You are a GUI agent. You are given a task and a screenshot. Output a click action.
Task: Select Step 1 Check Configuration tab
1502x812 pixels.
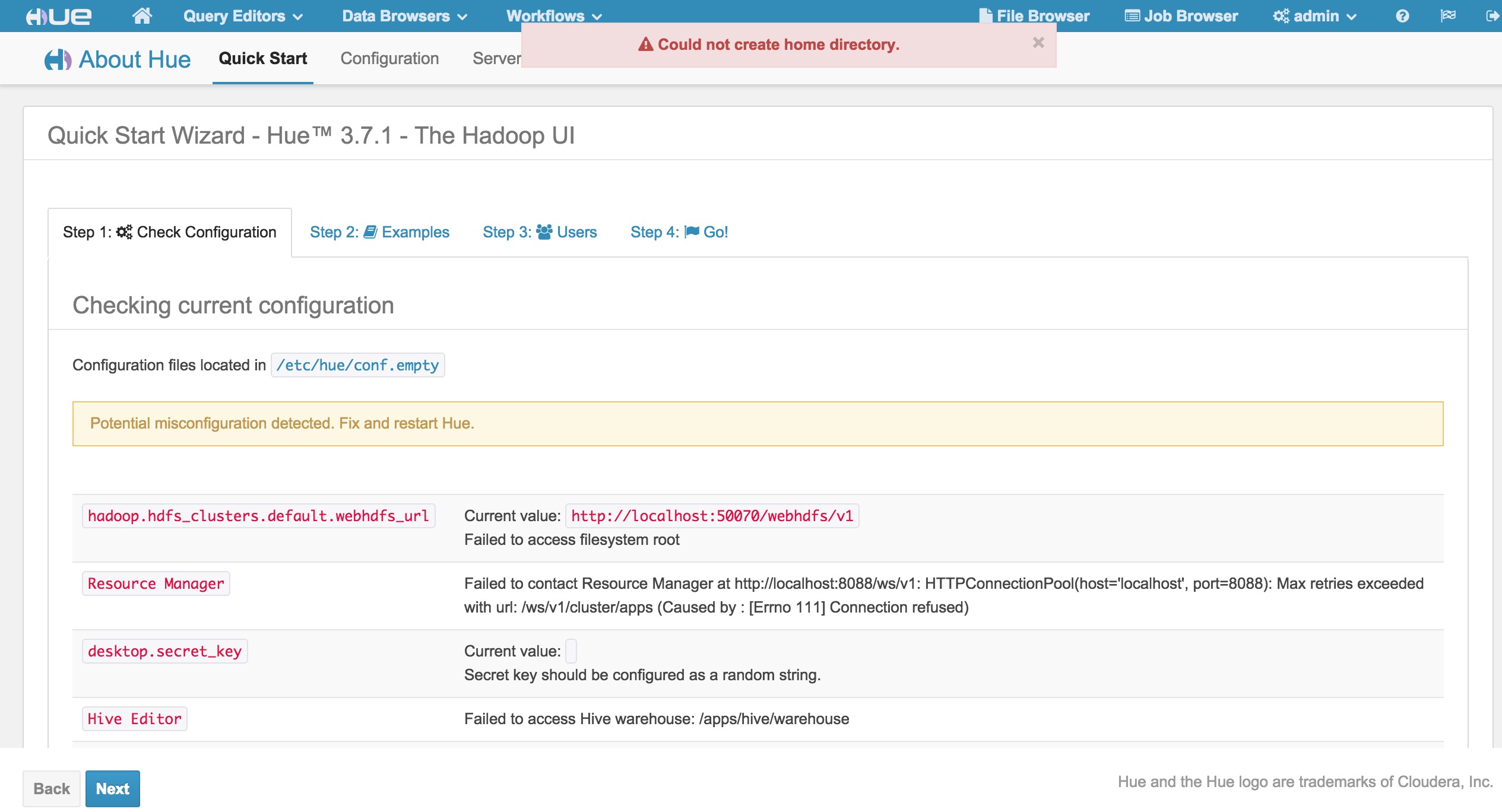coord(170,232)
